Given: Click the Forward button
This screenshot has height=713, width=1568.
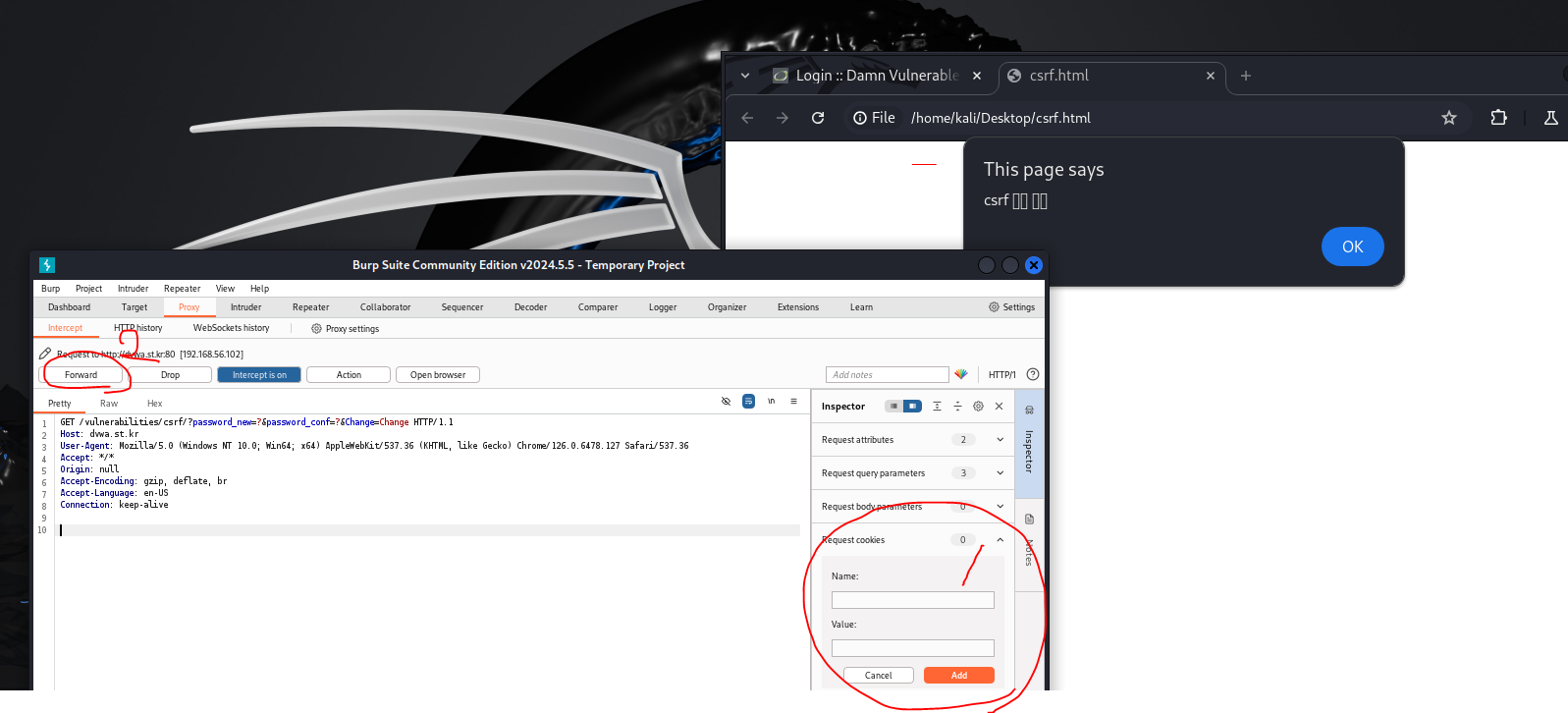Looking at the screenshot, I should pyautogui.click(x=81, y=375).
